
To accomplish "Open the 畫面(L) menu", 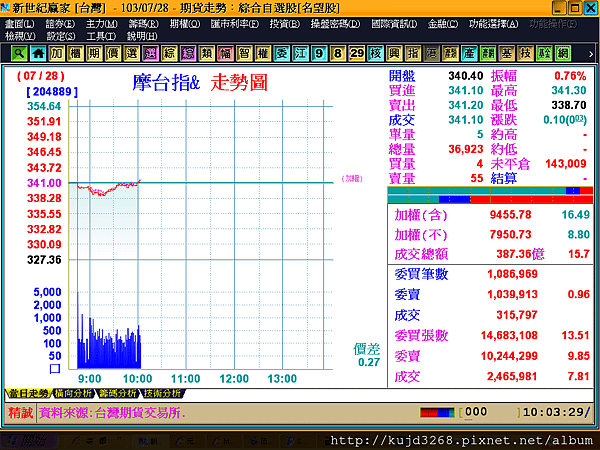I will pyautogui.click(x=20, y=24).
